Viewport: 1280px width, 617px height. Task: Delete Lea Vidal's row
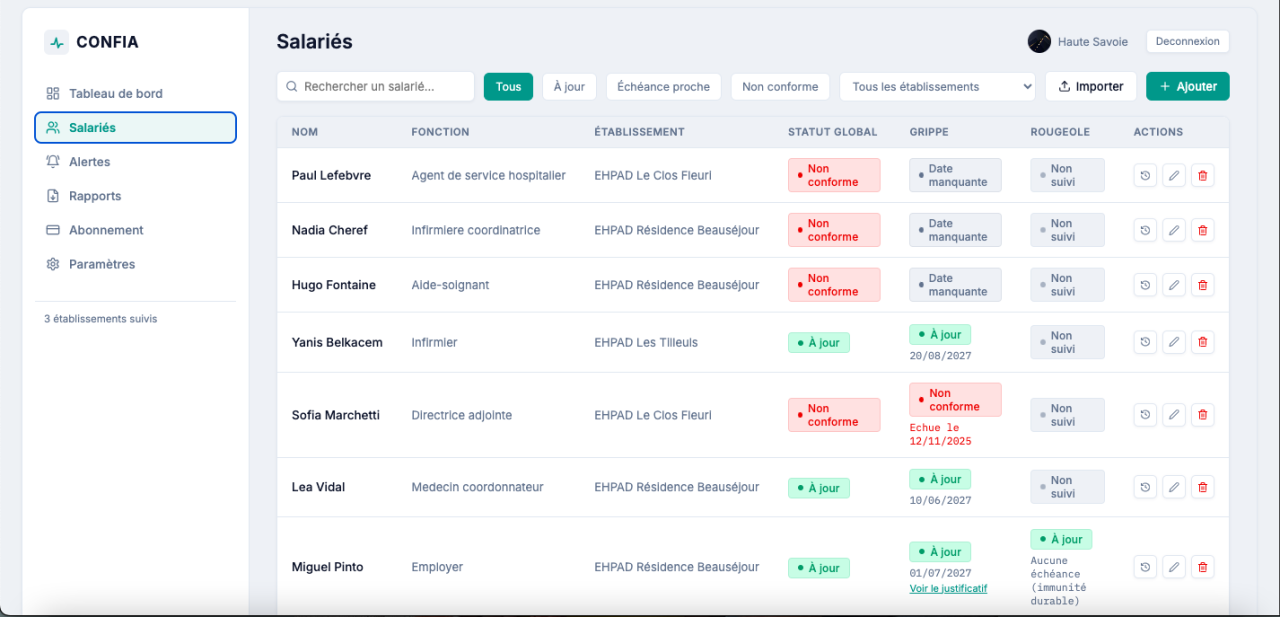tap(1203, 487)
